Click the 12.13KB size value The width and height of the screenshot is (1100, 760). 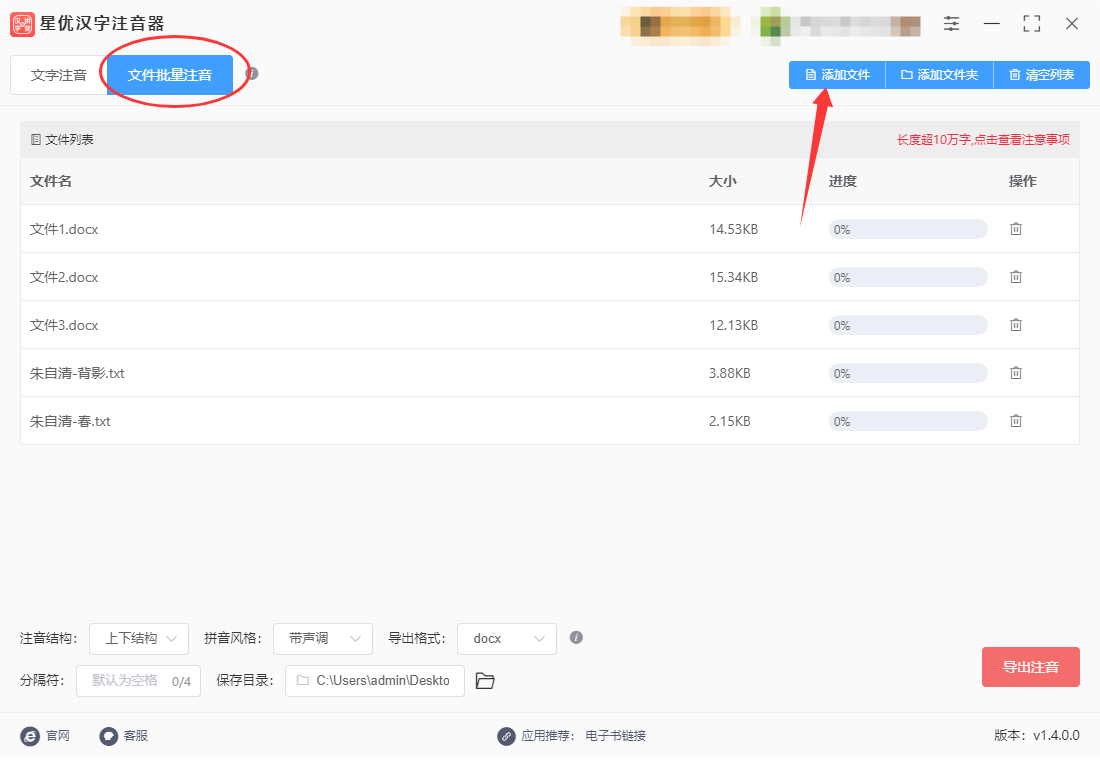[733, 326]
